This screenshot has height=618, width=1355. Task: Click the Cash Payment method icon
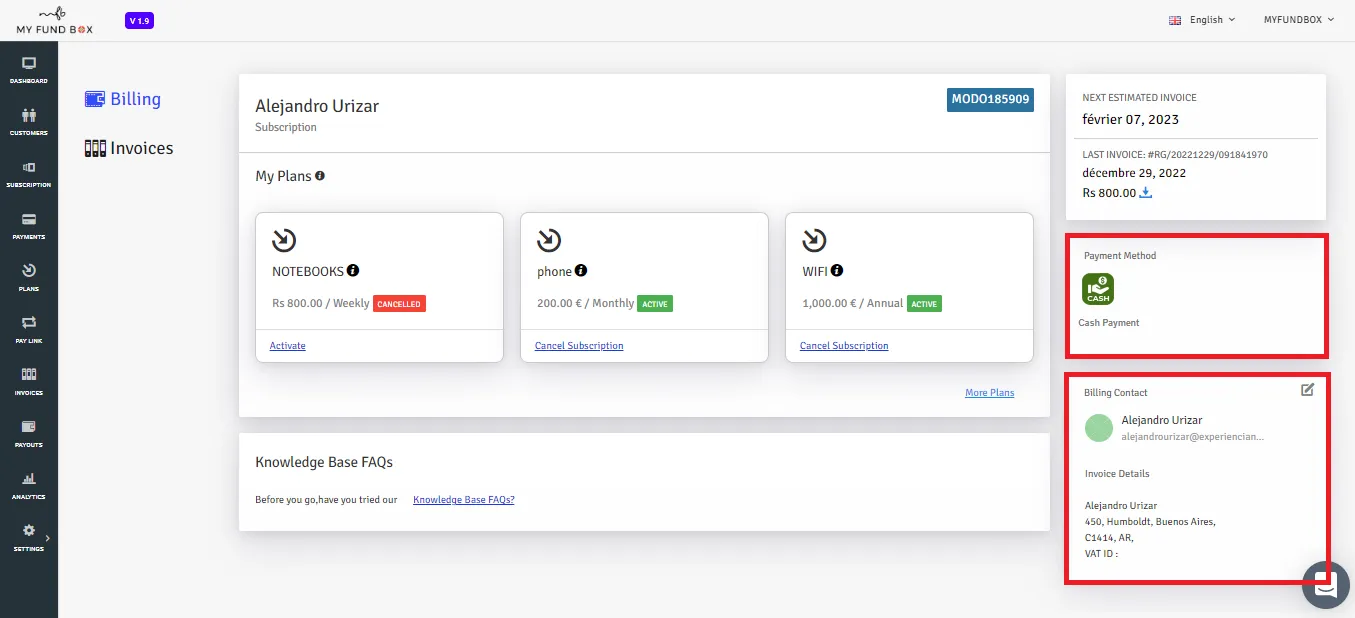pyautogui.click(x=1098, y=289)
